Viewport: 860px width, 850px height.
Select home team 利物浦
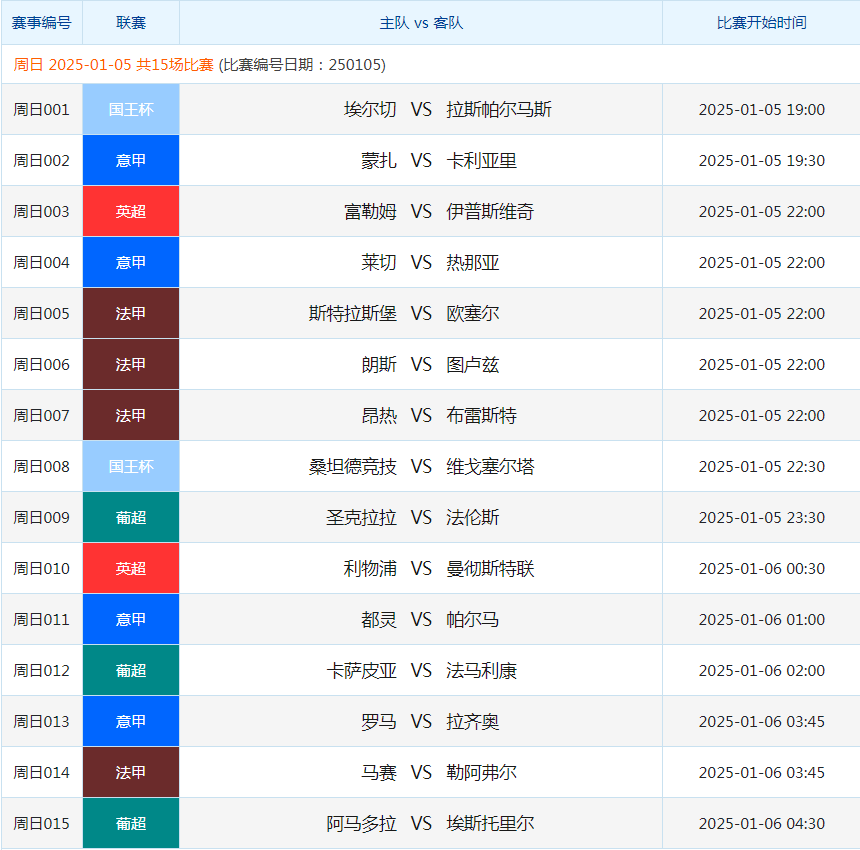pos(370,569)
